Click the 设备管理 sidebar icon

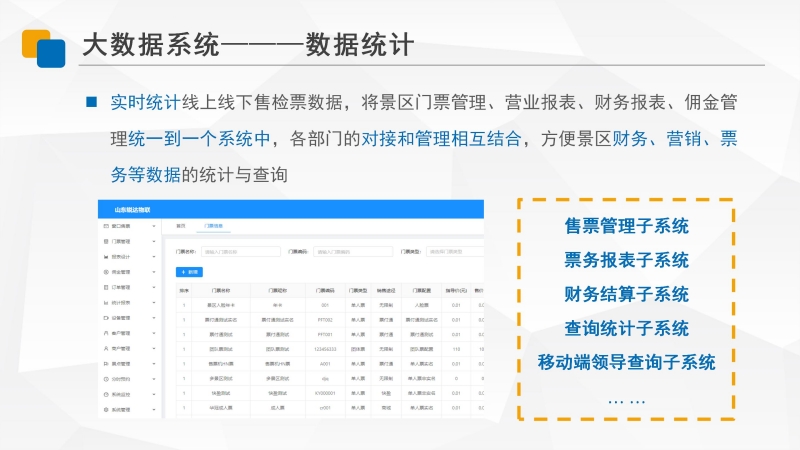click(x=106, y=318)
